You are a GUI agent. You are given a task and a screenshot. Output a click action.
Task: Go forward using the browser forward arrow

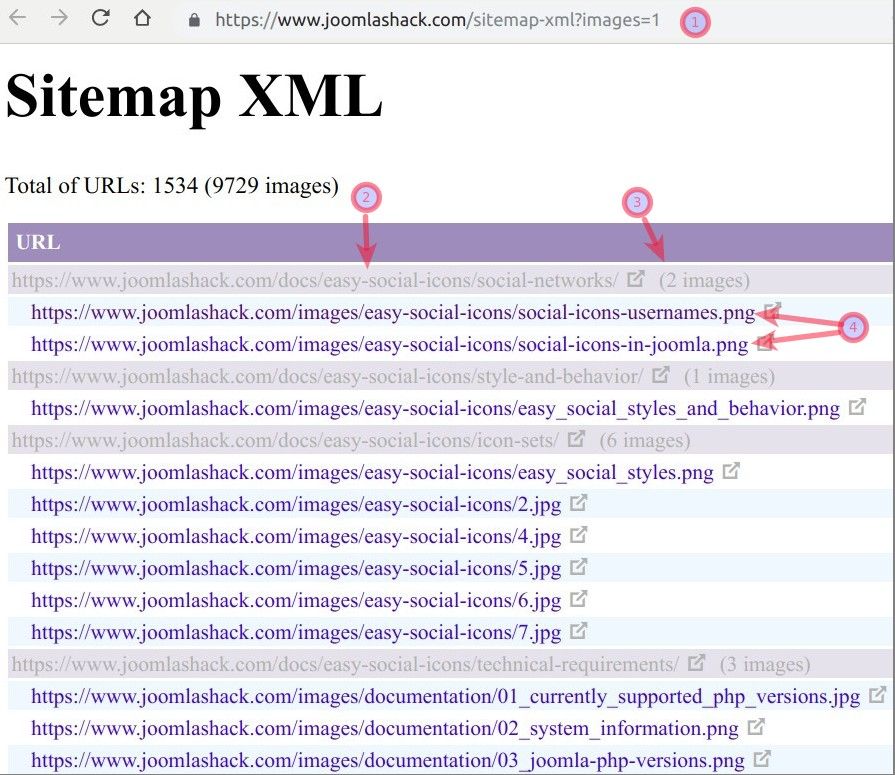coord(59,18)
